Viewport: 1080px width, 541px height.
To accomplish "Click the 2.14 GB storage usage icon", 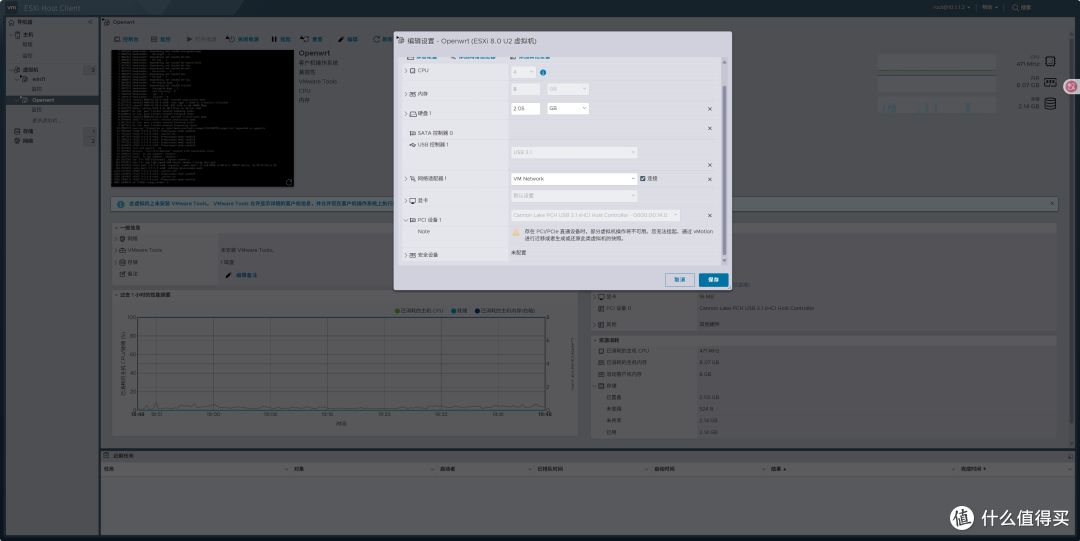I will [1050, 104].
